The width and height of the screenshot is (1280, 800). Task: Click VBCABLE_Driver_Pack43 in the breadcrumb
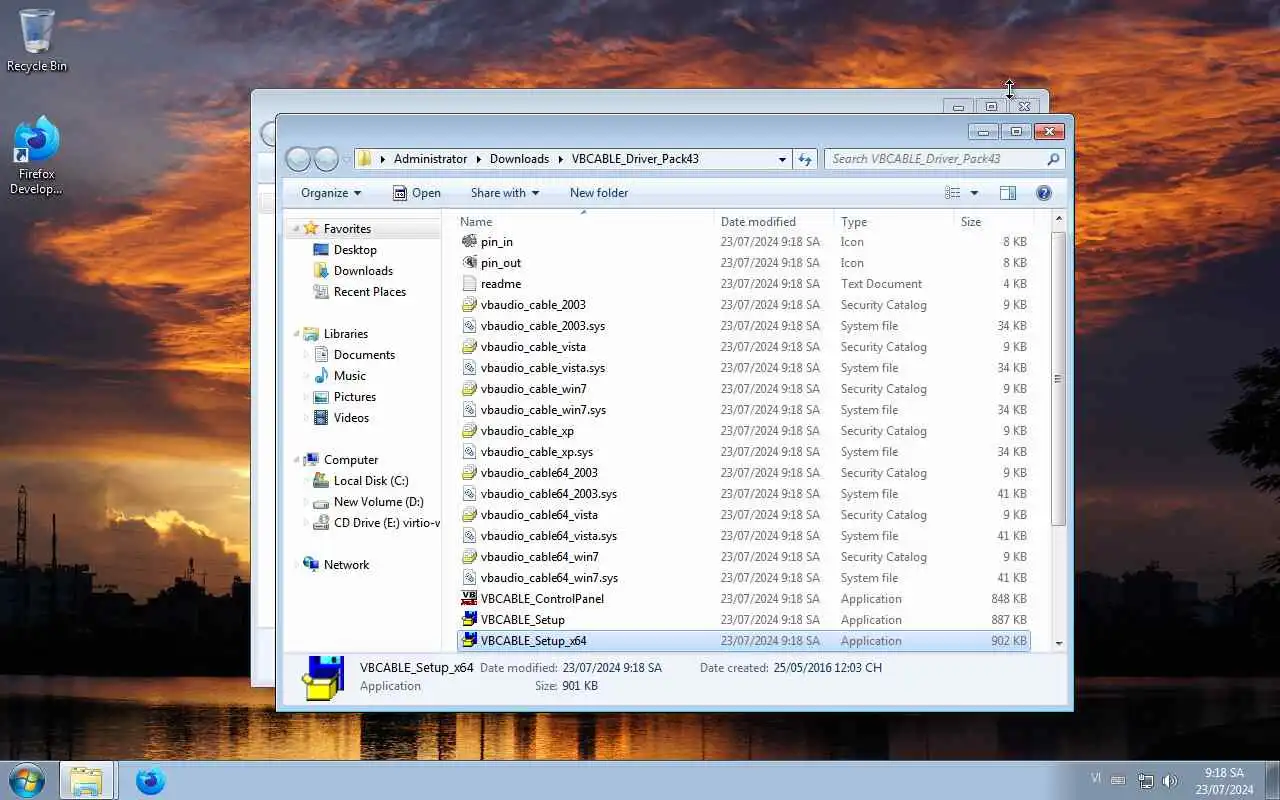coord(635,159)
